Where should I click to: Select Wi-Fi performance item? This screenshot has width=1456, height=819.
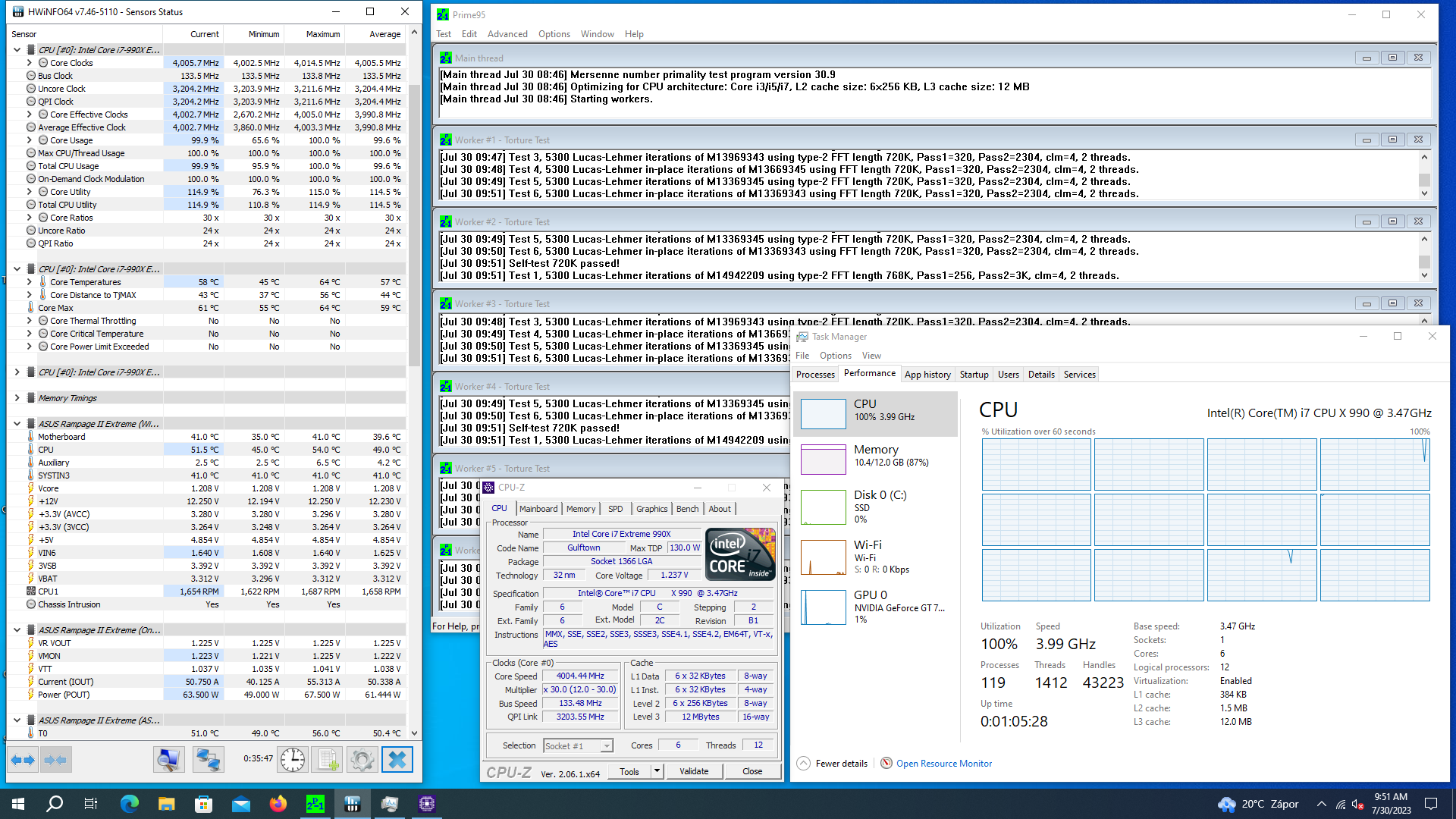coord(875,557)
